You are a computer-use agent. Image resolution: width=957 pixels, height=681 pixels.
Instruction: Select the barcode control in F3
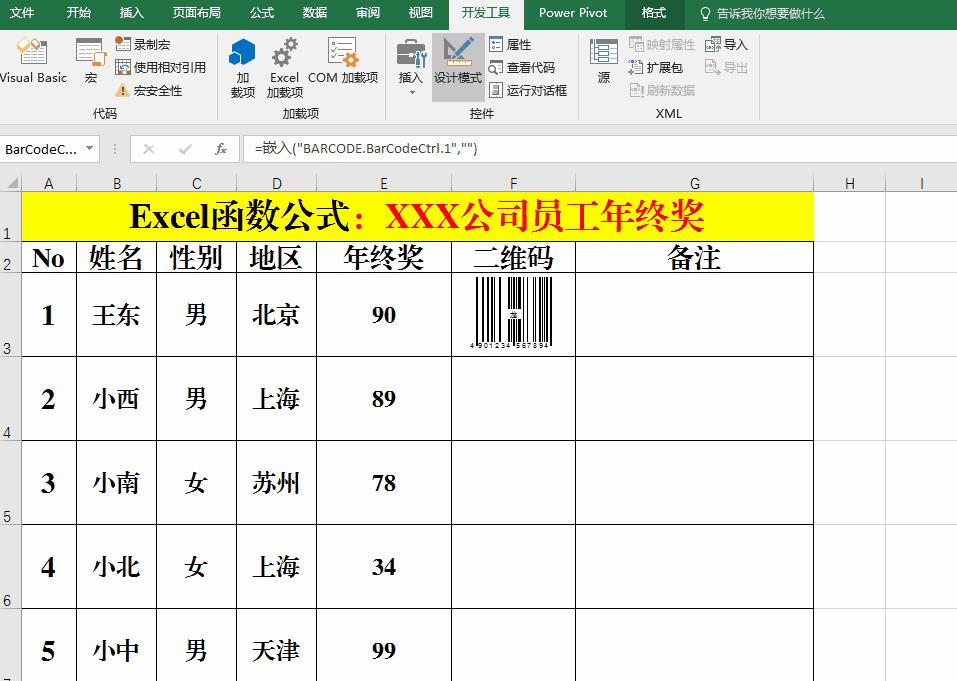coord(513,312)
